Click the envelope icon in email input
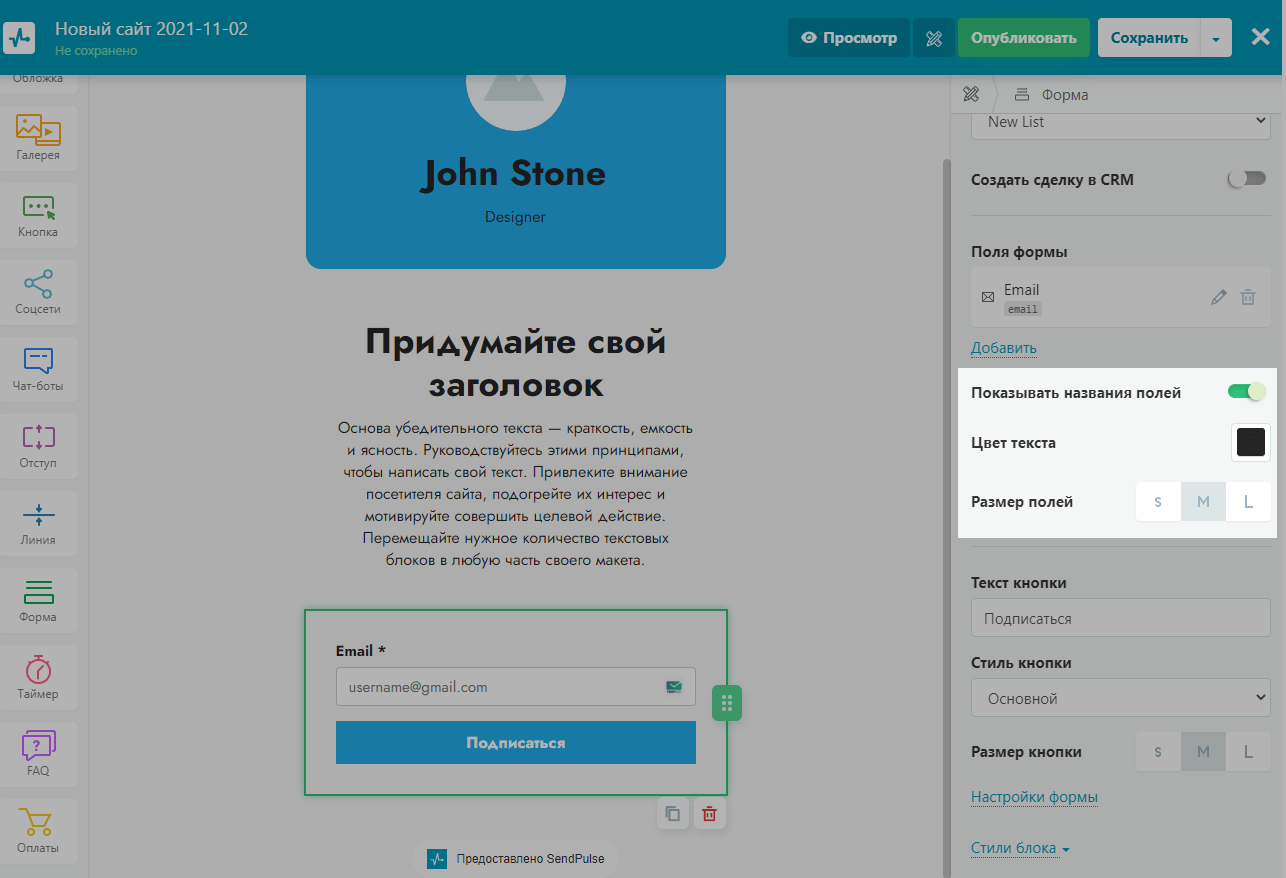Screen dimensions: 1286x878 click(674, 687)
